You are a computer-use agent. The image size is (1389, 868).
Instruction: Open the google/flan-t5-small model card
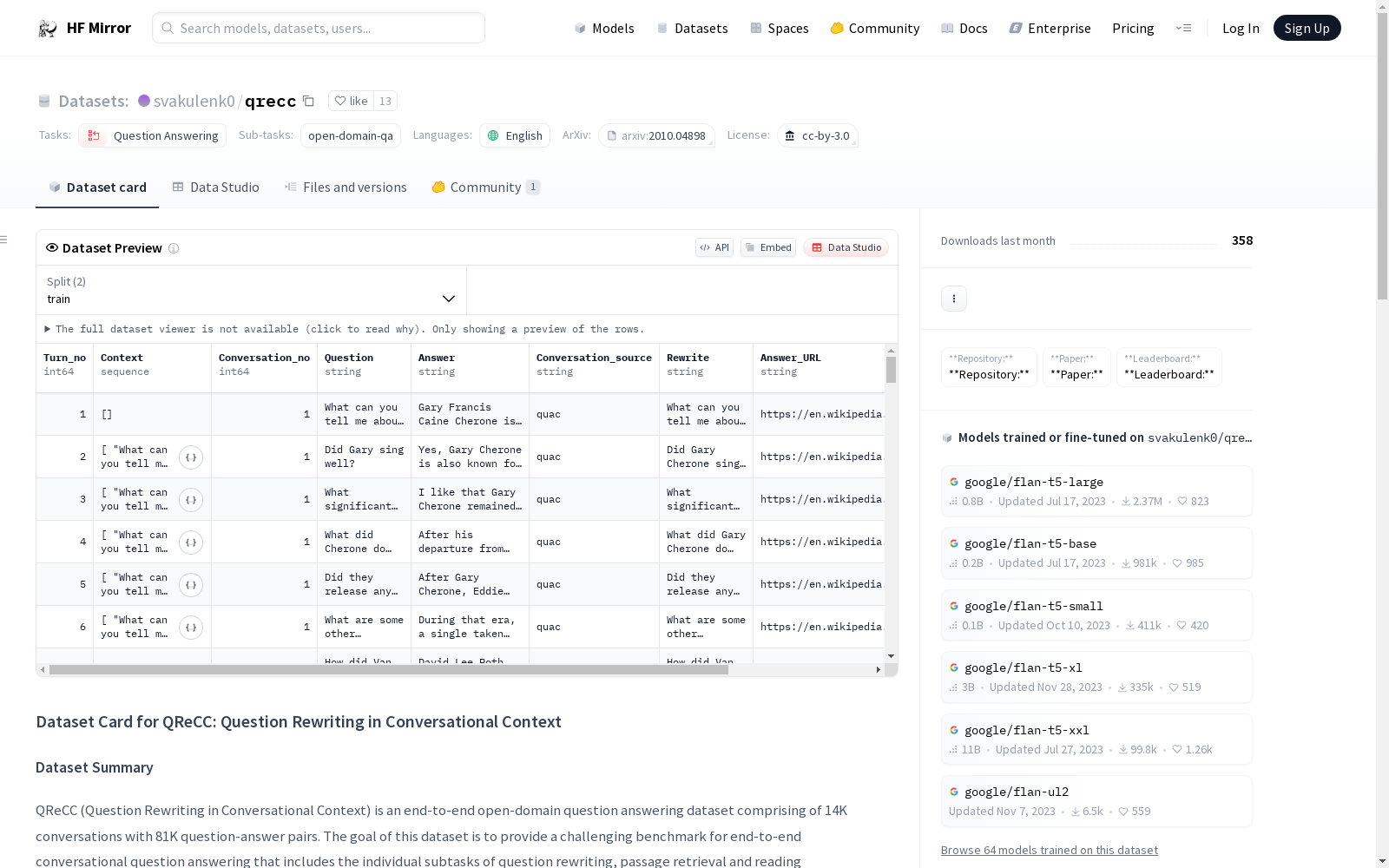pos(1096,615)
